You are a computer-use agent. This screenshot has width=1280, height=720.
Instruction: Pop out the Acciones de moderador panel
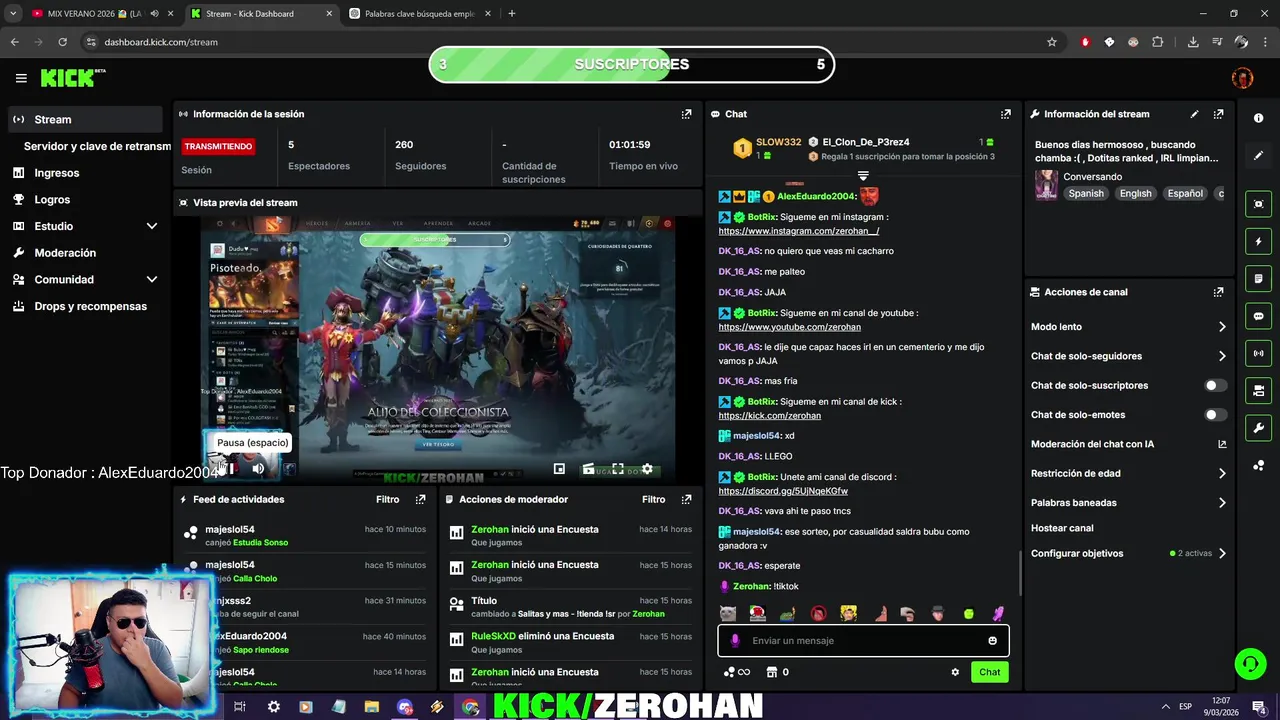[686, 499]
